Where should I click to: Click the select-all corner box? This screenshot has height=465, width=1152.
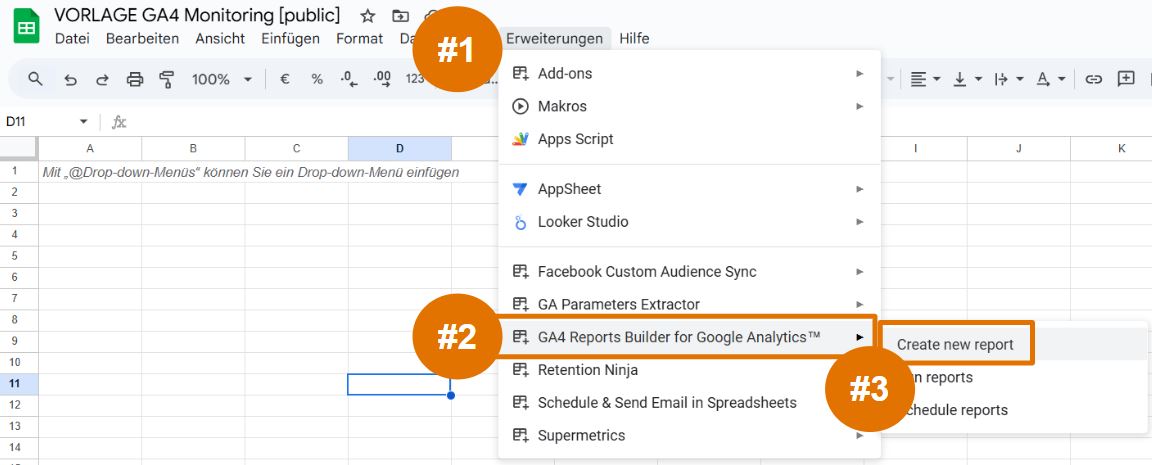click(19, 148)
